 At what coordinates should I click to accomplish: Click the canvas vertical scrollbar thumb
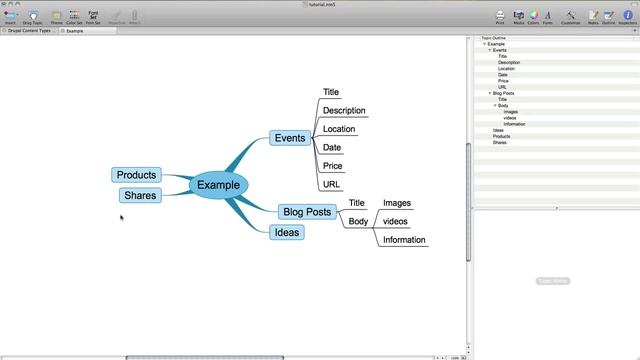[x=469, y=202]
